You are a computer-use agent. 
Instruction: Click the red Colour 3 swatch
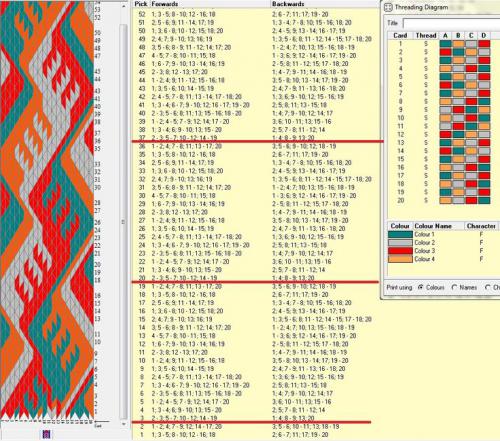pyautogui.click(x=400, y=251)
